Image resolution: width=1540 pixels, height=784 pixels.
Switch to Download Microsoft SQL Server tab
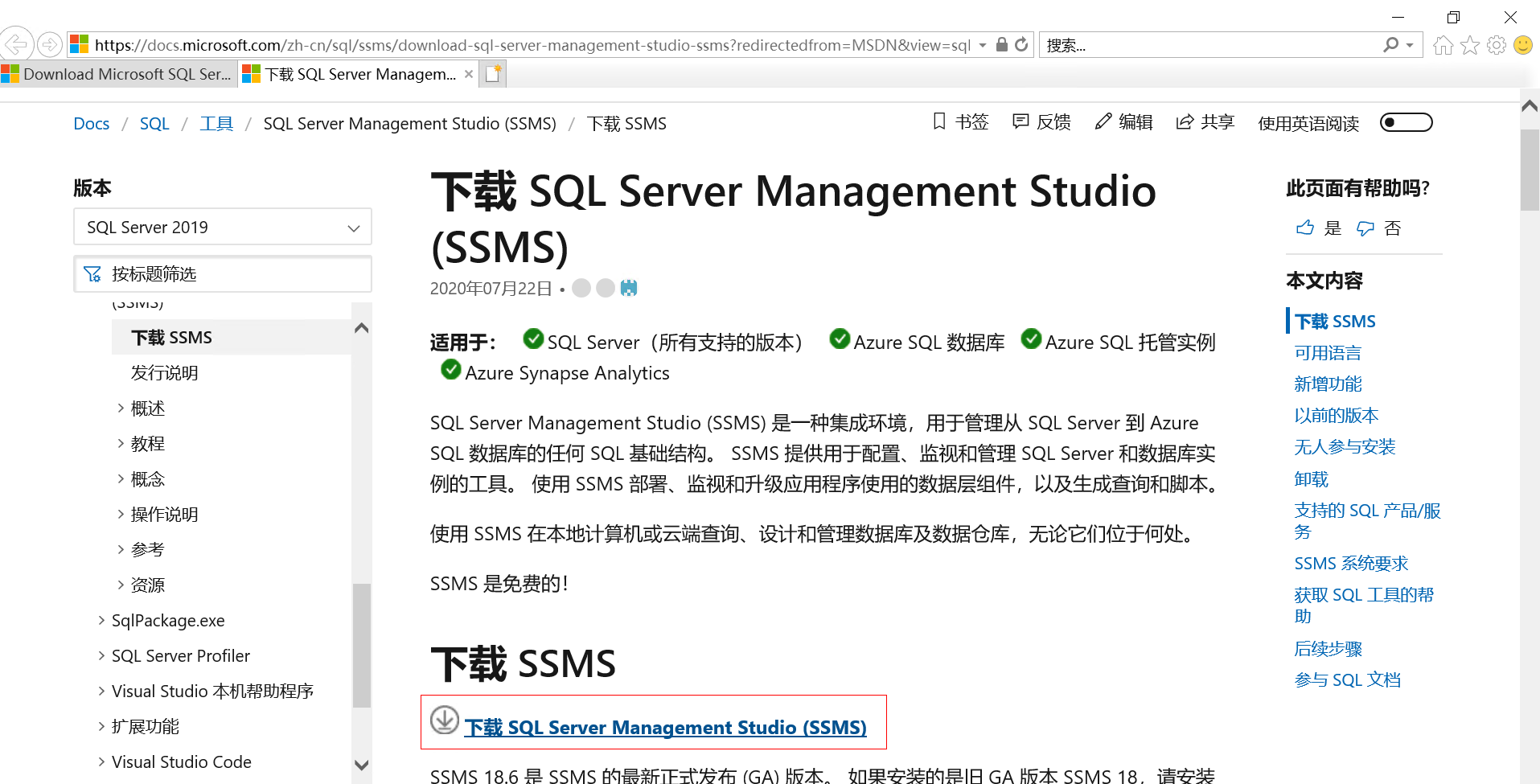pyautogui.click(x=118, y=74)
